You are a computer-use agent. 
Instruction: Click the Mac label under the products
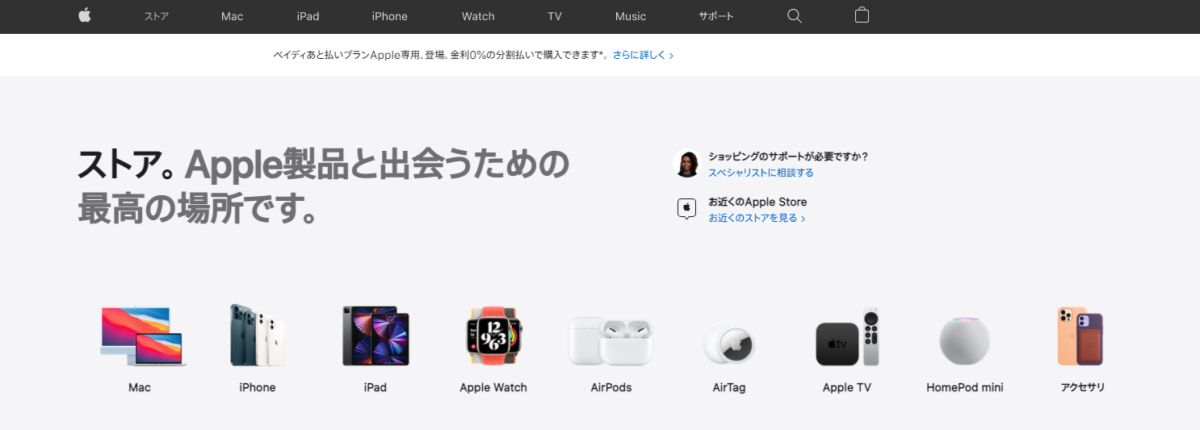[140, 387]
